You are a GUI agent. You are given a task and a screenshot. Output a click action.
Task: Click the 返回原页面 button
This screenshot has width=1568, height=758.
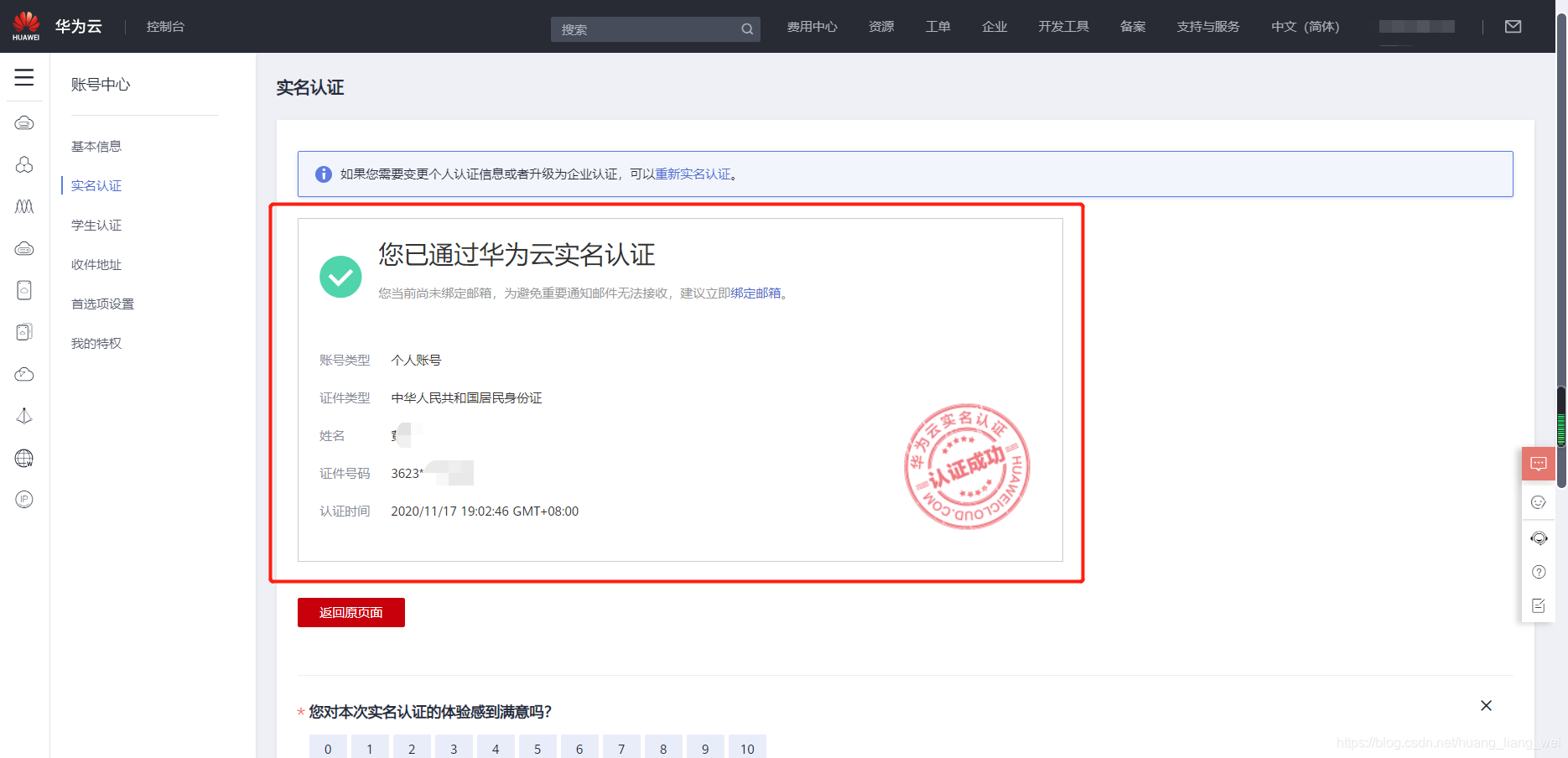click(x=351, y=613)
